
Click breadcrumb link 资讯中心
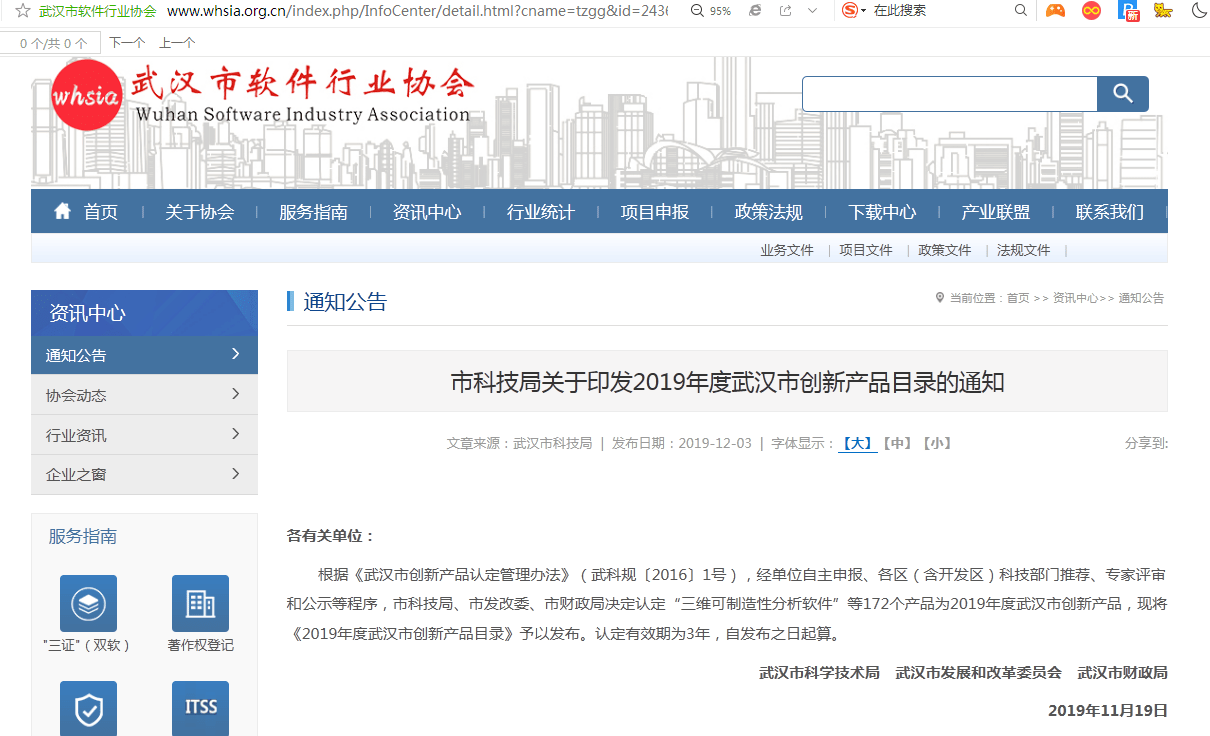point(1076,298)
